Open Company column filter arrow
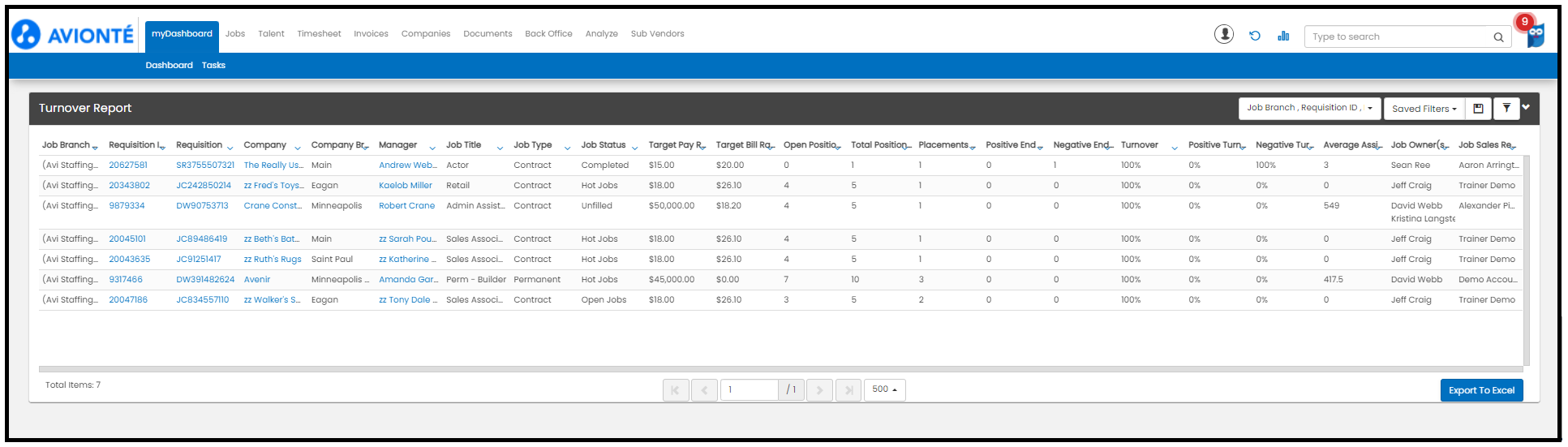1568x447 pixels. click(298, 148)
